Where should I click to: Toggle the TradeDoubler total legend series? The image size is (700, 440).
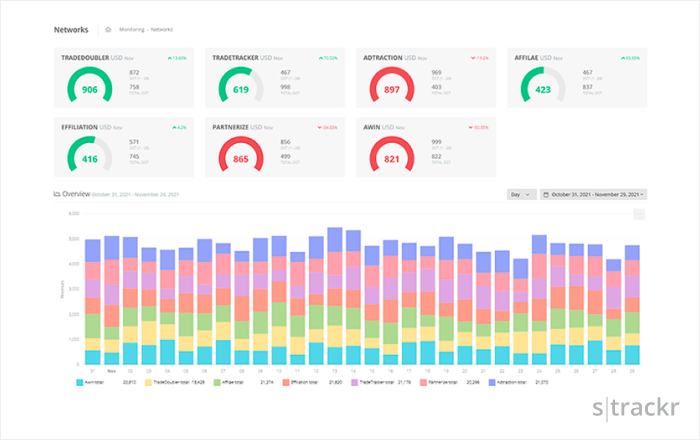(x=175, y=382)
